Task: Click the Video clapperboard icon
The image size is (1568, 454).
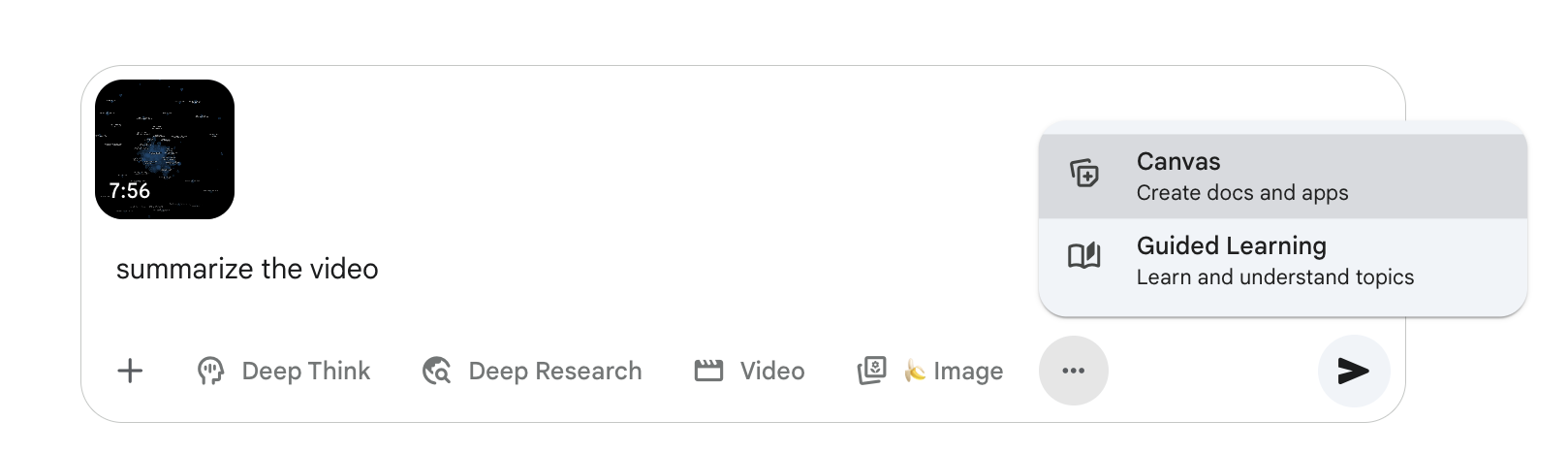Action: 708,371
